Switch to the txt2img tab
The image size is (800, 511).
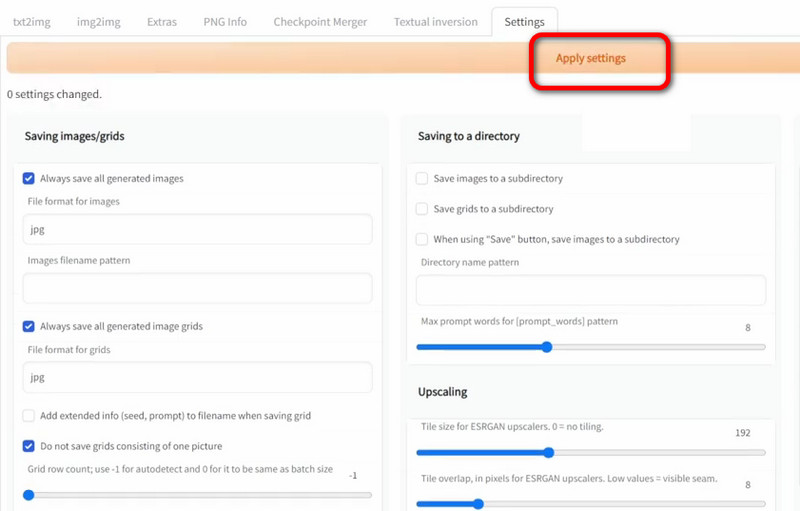32,22
